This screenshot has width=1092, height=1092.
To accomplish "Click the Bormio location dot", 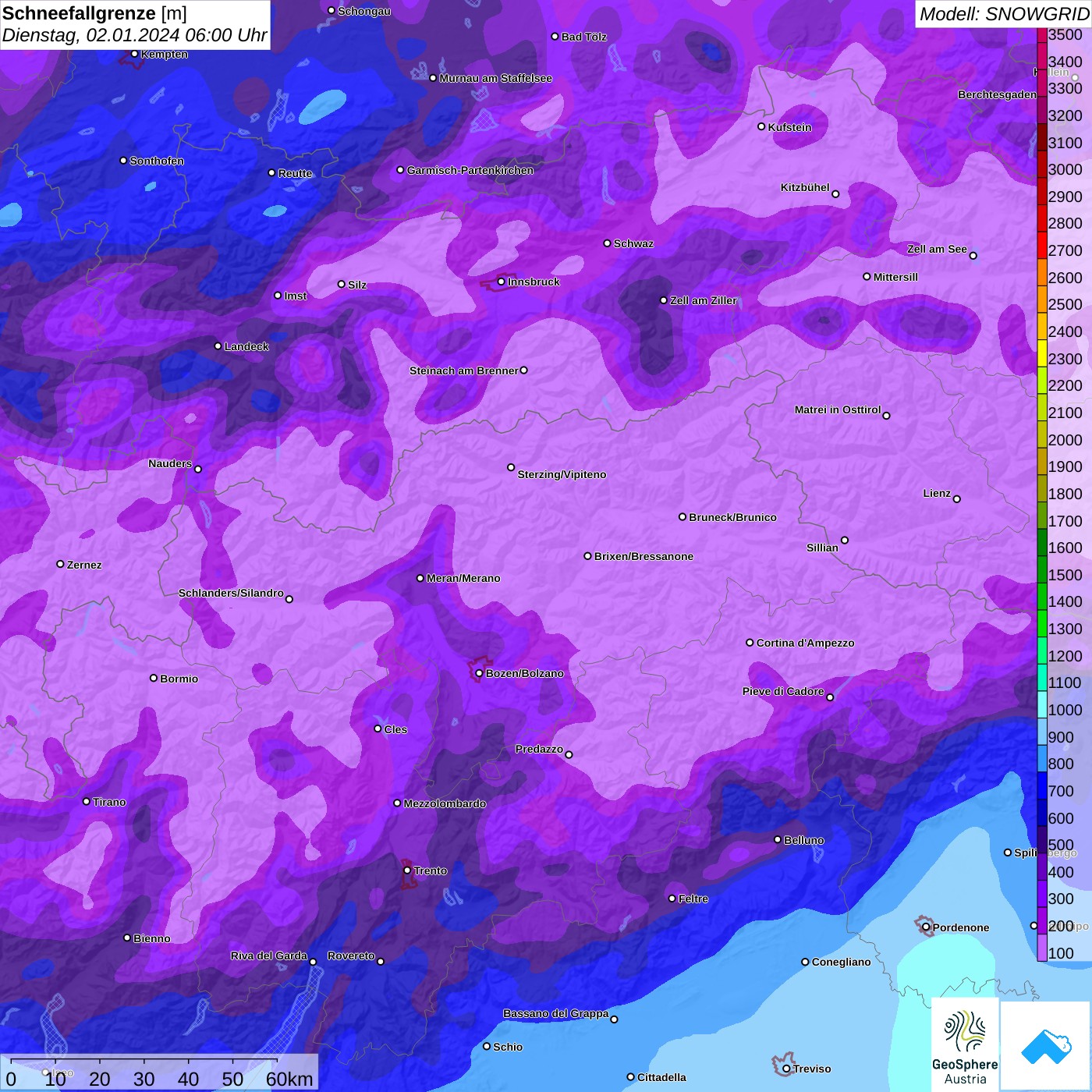I will (x=154, y=678).
